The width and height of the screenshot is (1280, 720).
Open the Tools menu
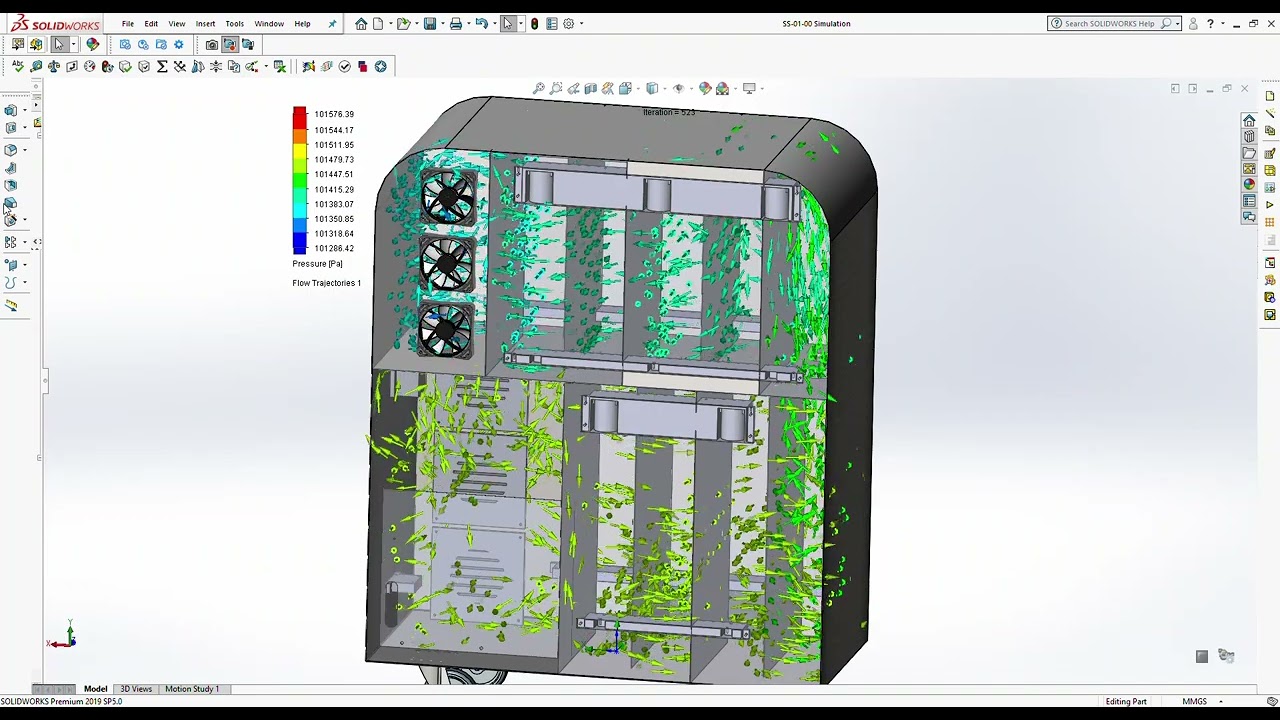point(234,24)
